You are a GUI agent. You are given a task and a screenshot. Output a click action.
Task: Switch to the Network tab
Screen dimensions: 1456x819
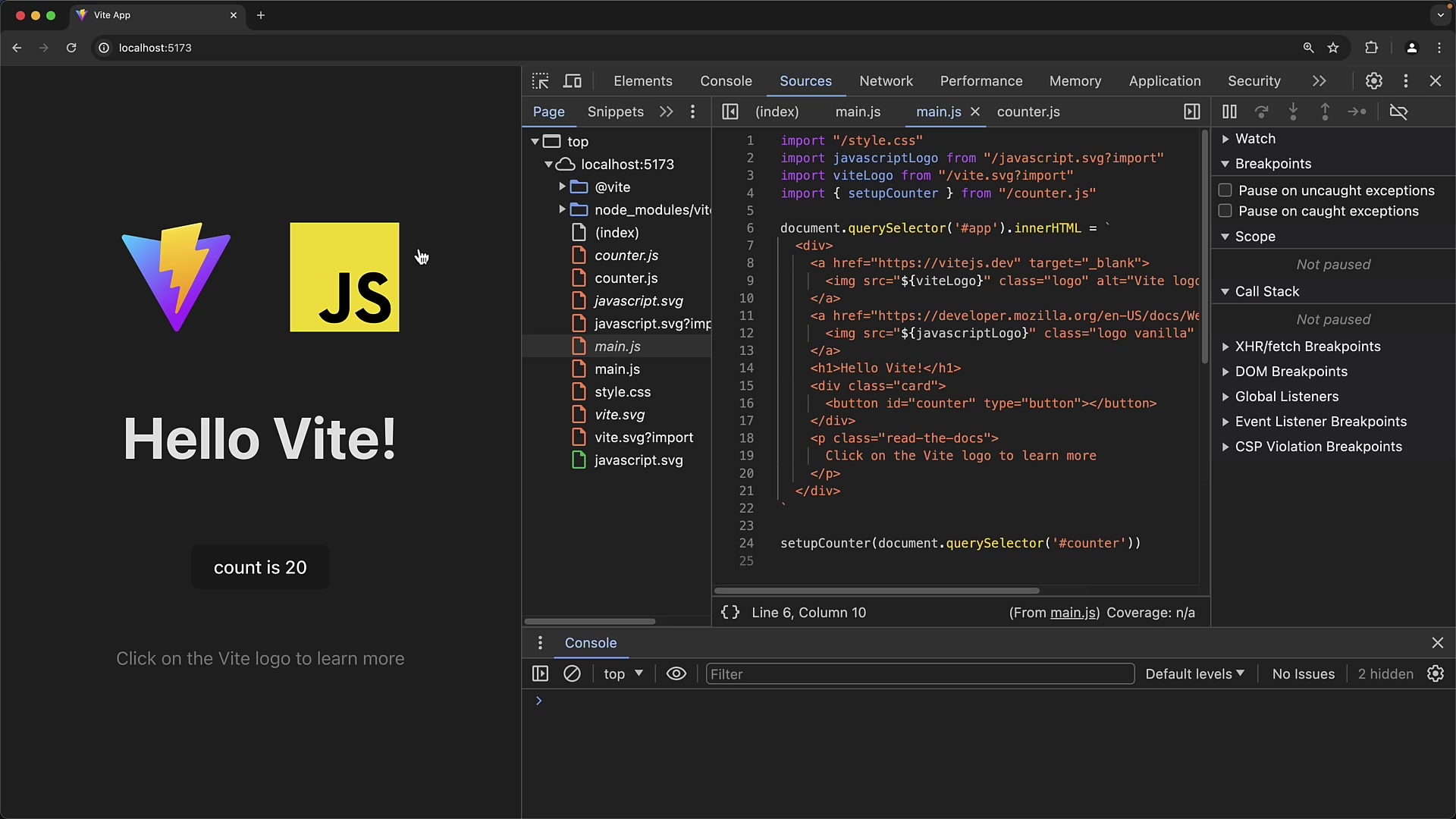click(886, 81)
